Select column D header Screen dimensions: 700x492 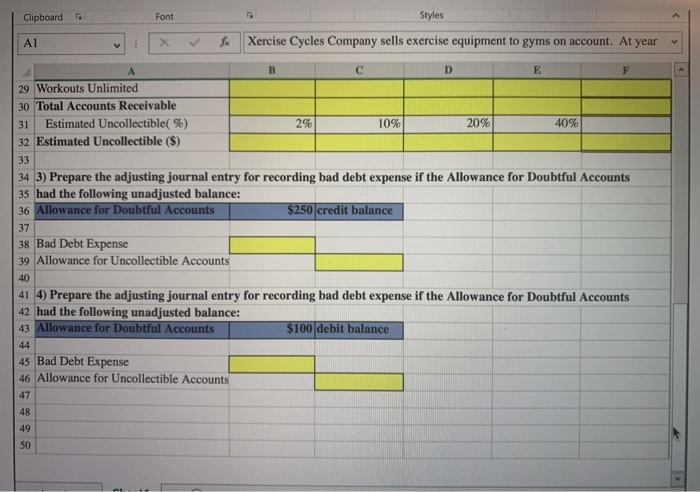tap(448, 70)
